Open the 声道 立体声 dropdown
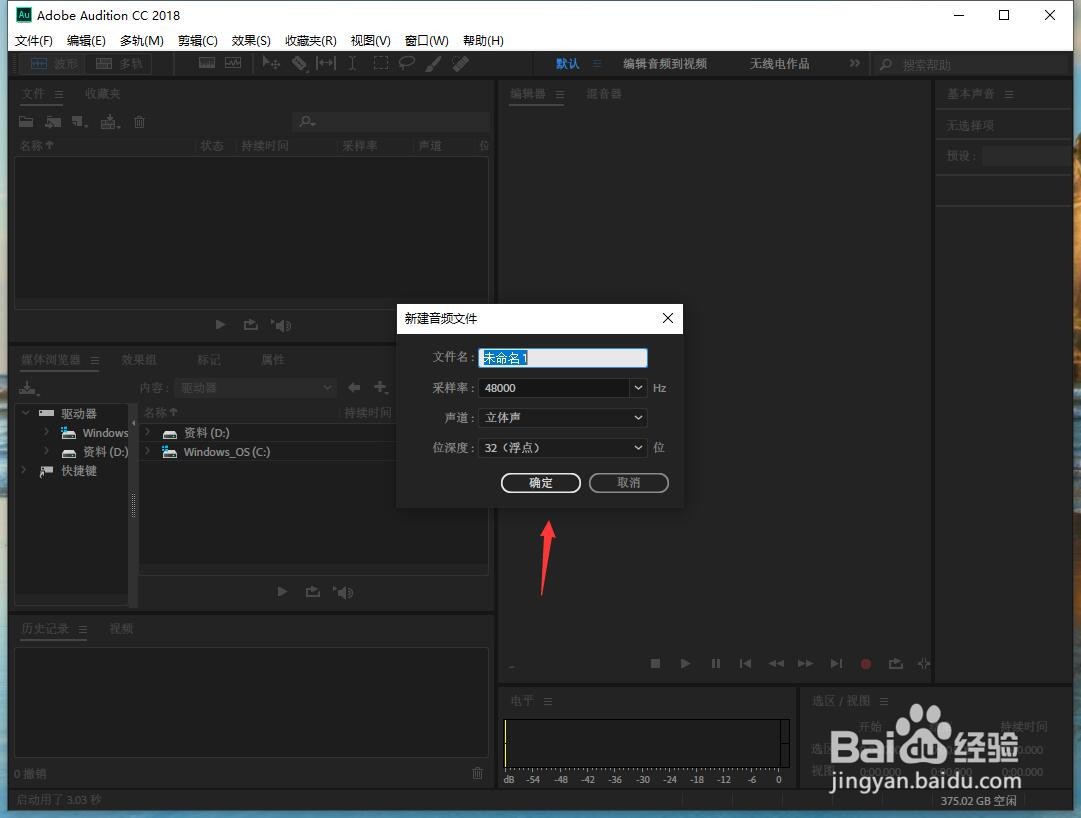This screenshot has height=818, width=1081. click(x=563, y=418)
